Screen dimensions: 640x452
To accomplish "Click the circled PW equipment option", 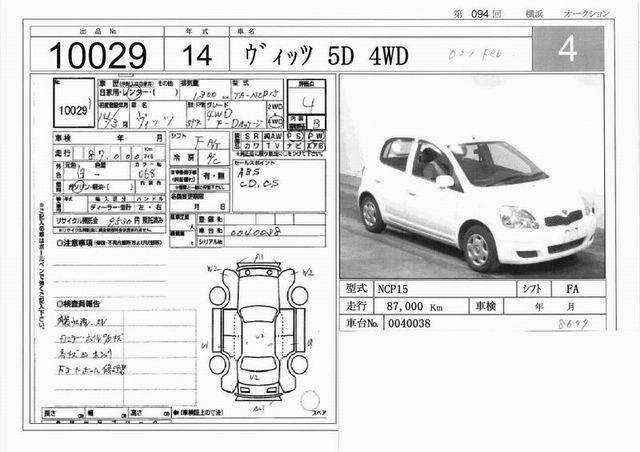I will pyautogui.click(x=315, y=136).
